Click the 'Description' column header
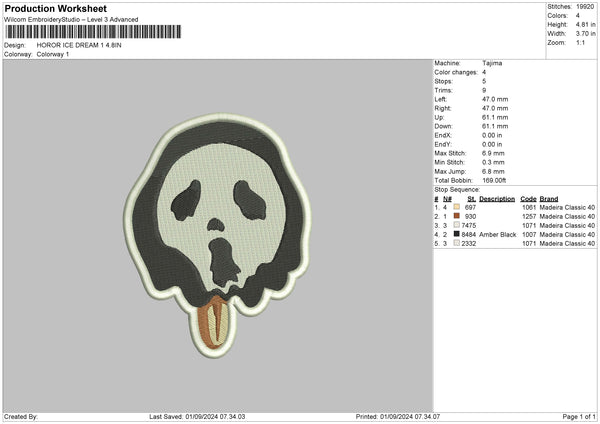600x424 pixels. click(497, 199)
